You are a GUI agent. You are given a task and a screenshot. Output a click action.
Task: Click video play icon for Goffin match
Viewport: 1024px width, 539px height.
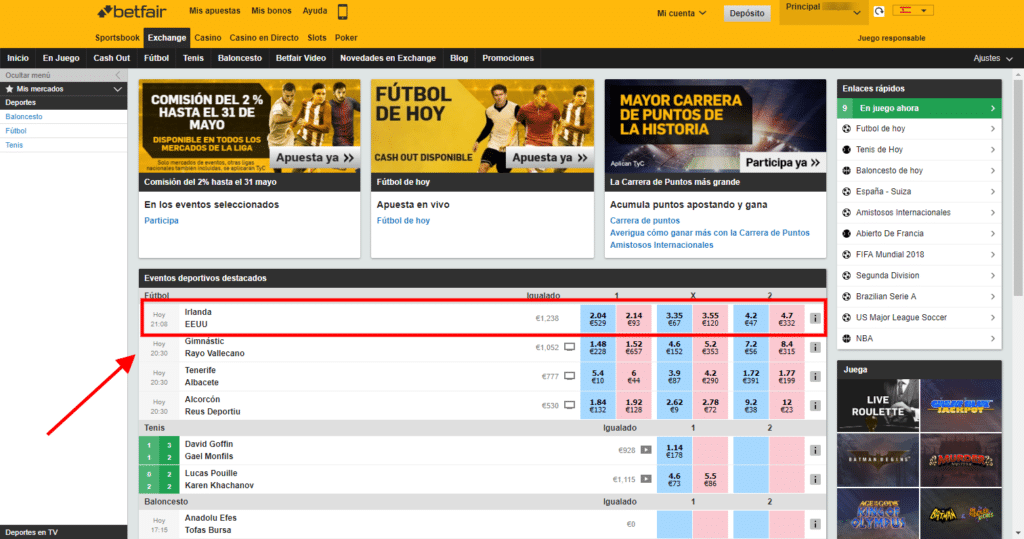pyautogui.click(x=646, y=449)
